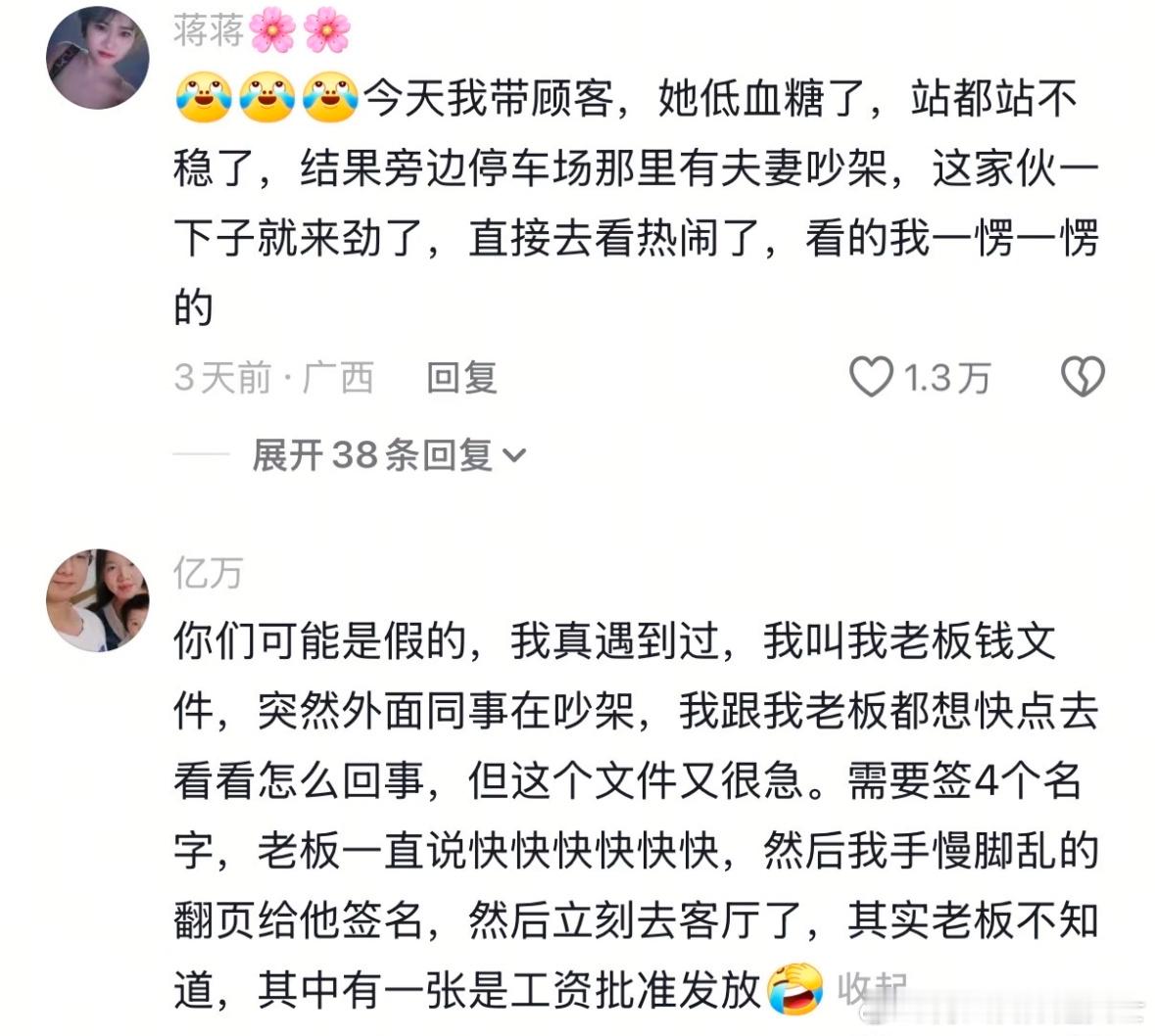Open 亿万's profile by the username

pos(209,573)
